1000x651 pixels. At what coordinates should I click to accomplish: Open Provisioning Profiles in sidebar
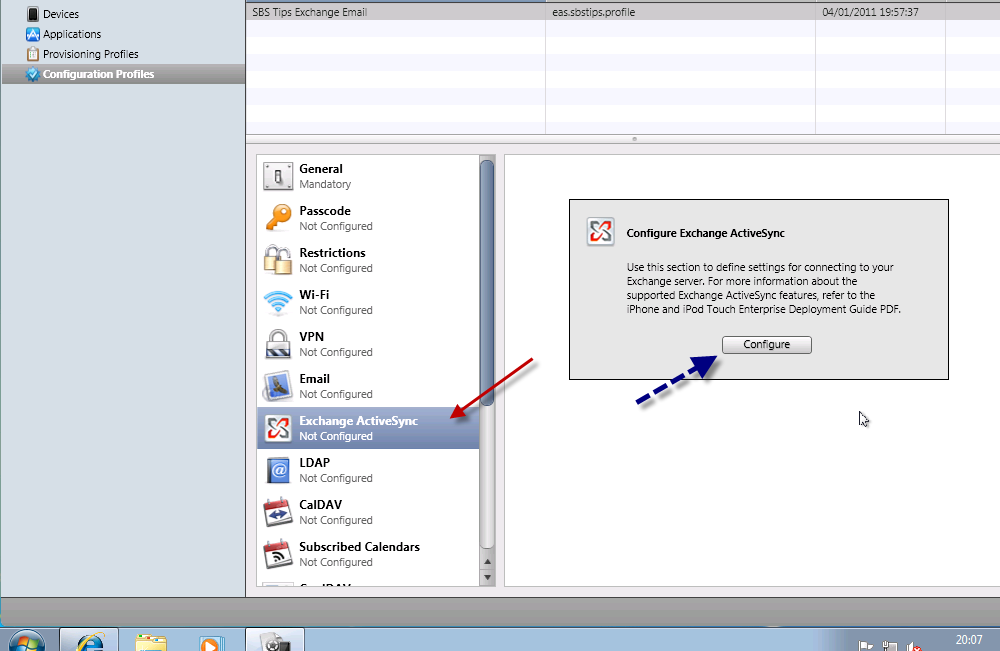[x=90, y=54]
